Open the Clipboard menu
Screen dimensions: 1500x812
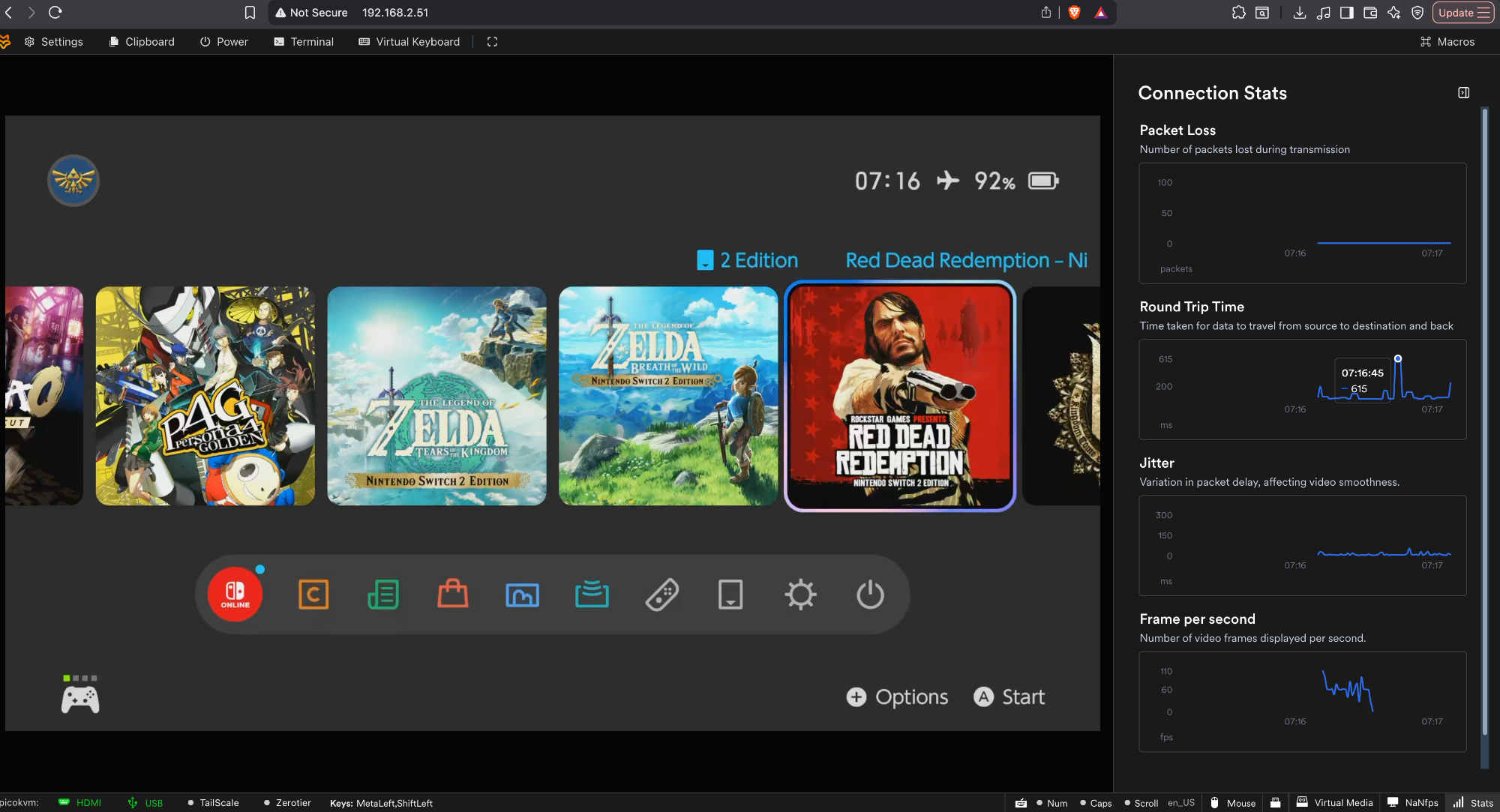point(142,42)
